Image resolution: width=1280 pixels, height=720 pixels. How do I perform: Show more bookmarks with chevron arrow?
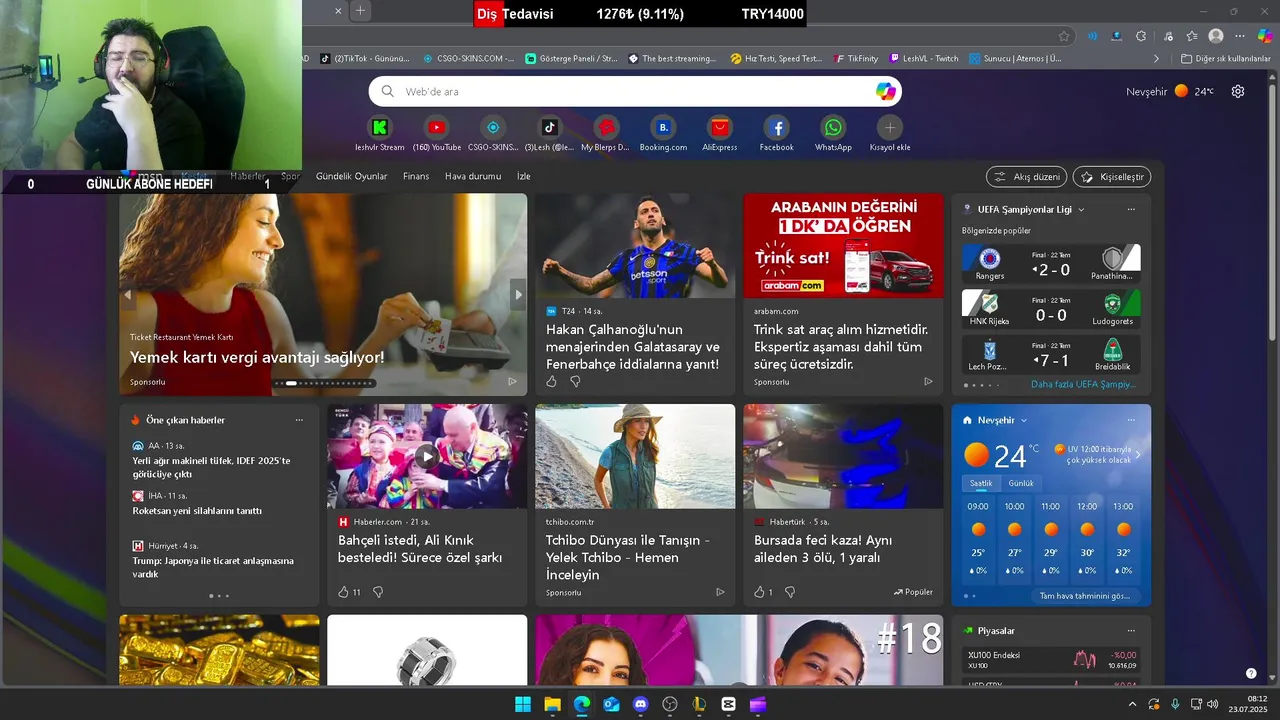click(1157, 58)
